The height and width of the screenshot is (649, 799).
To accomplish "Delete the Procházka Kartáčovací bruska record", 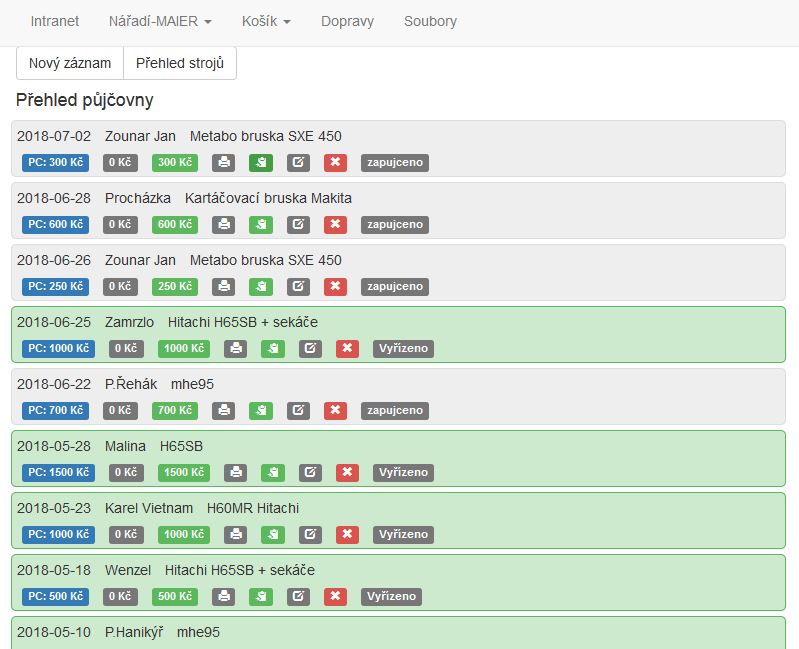I will [336, 225].
